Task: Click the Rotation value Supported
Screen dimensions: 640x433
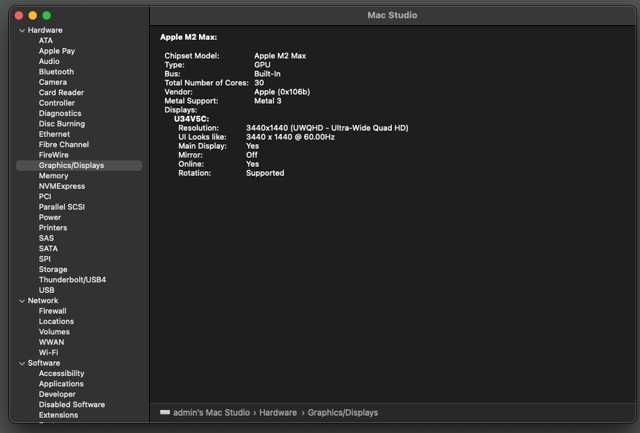Action: point(265,173)
